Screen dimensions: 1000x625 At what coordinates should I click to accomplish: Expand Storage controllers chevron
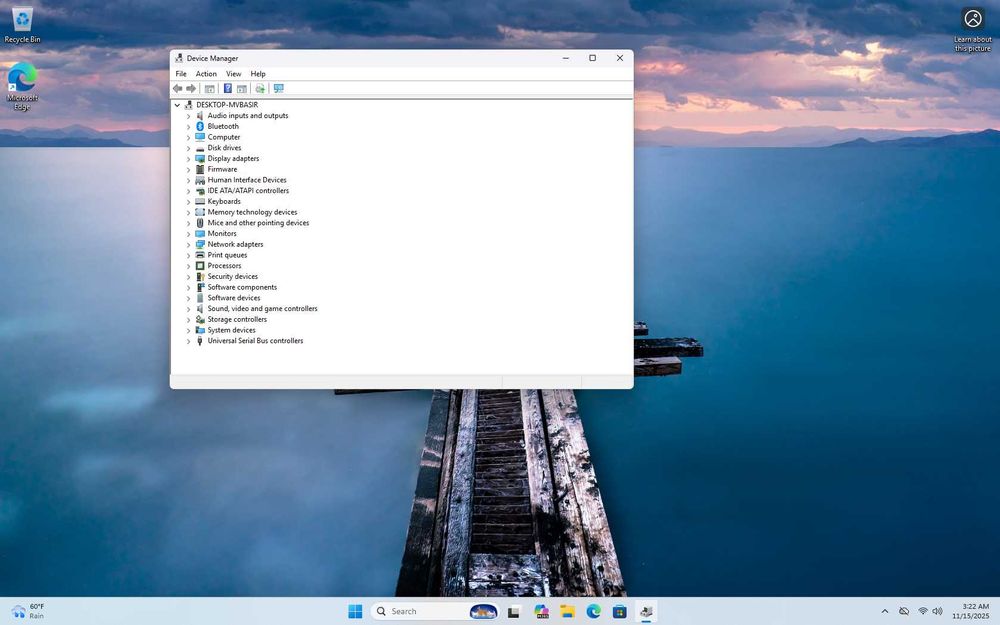[x=188, y=320]
